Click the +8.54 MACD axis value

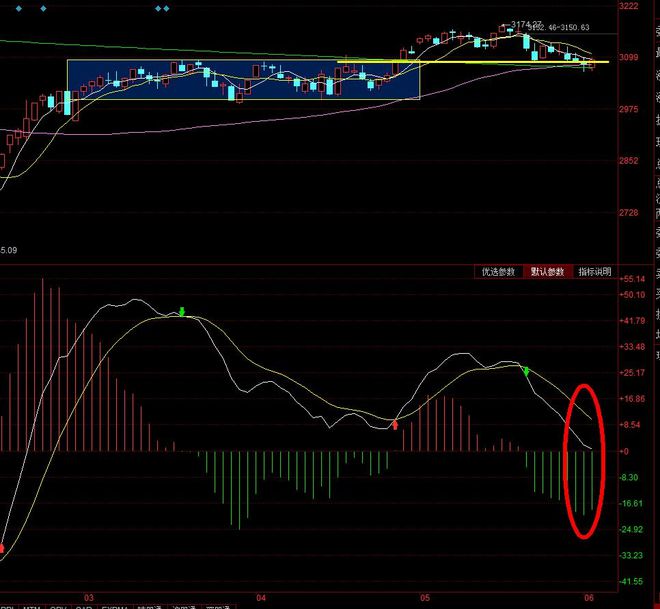(630, 425)
